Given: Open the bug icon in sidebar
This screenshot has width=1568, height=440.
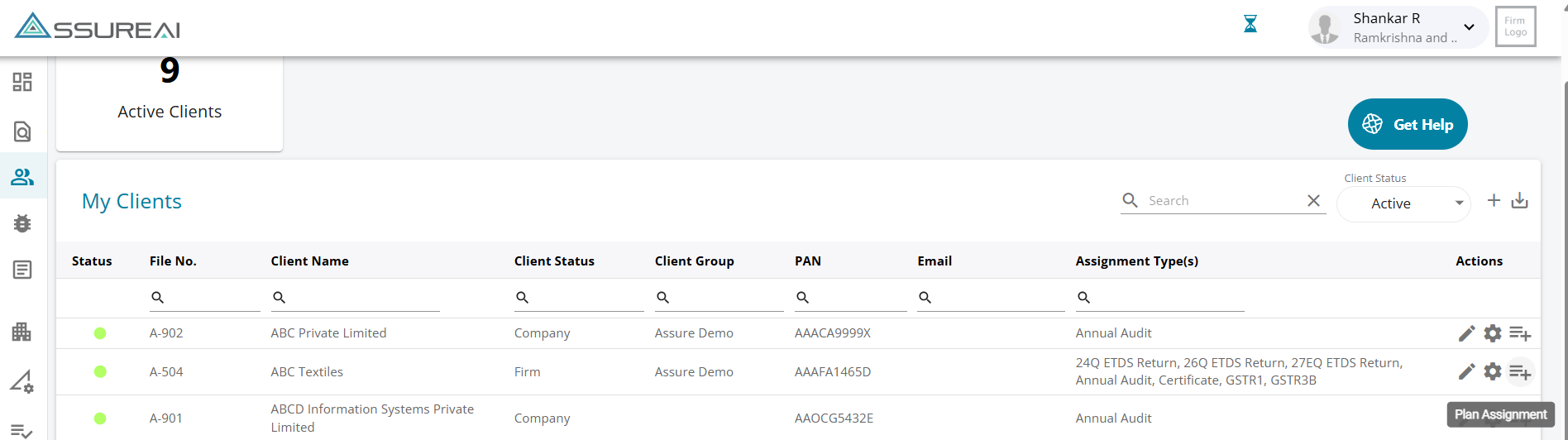Looking at the screenshot, I should point(22,223).
